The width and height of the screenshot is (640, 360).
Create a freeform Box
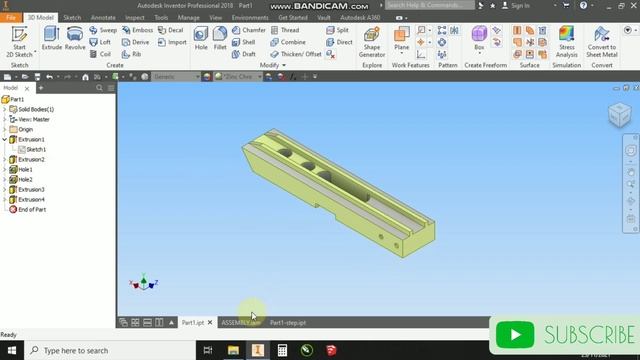(x=479, y=39)
